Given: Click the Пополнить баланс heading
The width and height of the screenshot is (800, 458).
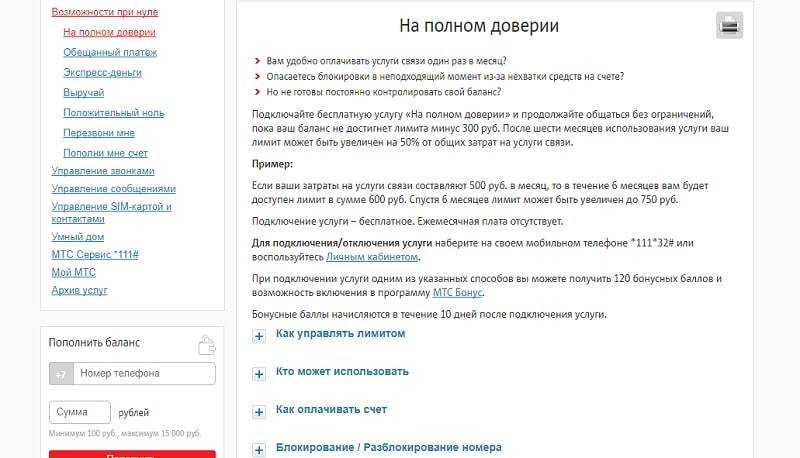Looking at the screenshot, I should (94, 343).
